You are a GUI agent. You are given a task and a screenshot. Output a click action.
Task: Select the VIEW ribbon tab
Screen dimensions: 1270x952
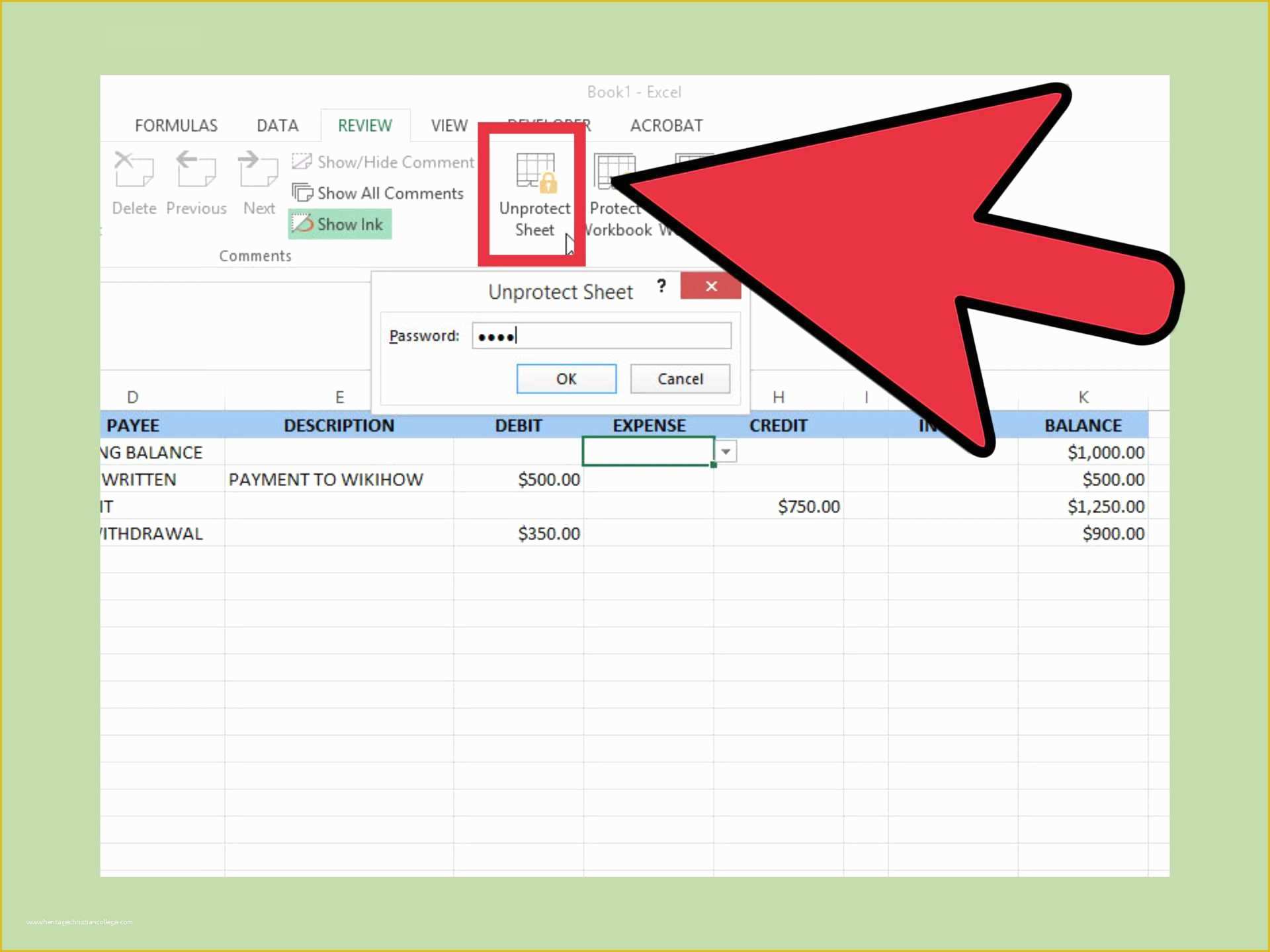pyautogui.click(x=449, y=125)
